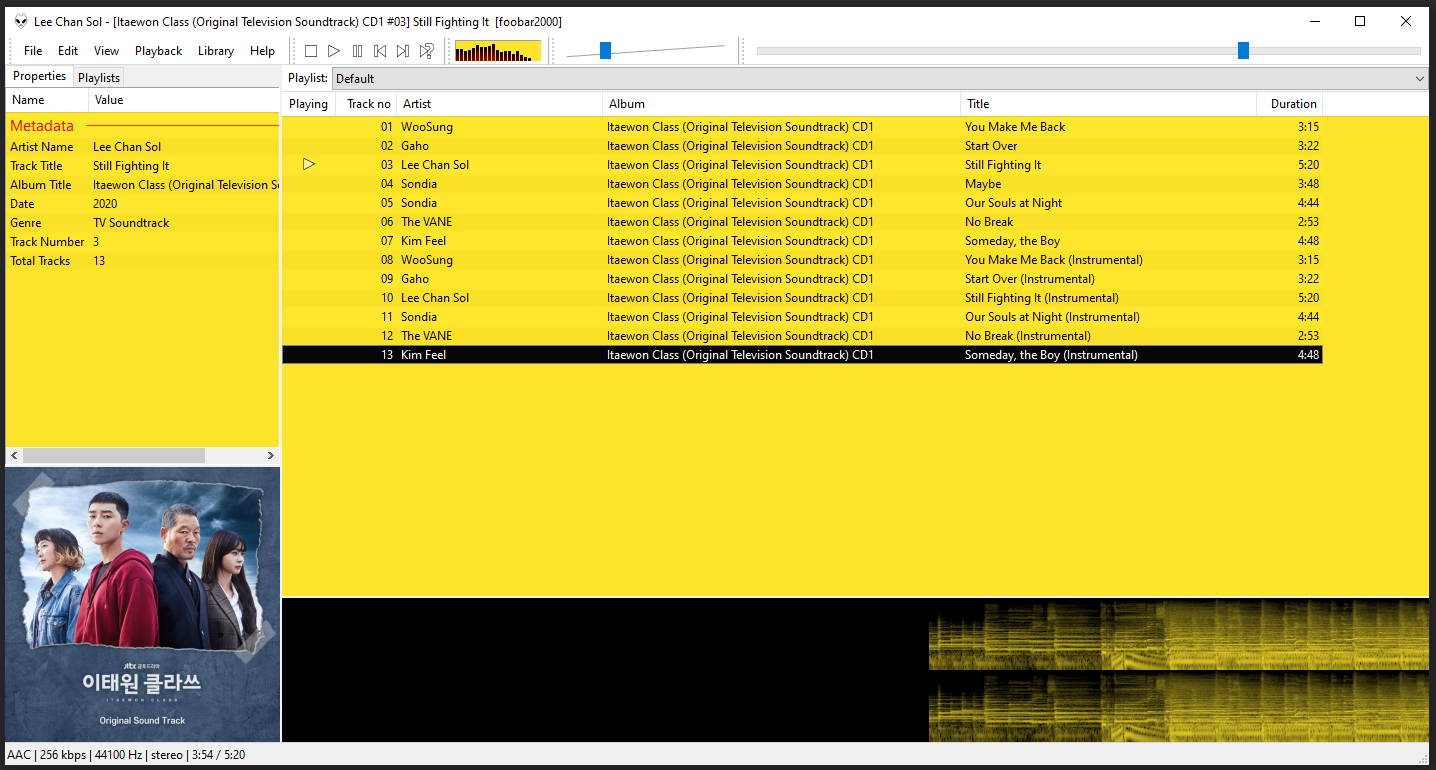This screenshot has height=770, width=1436.
Task: Select track 04 Maybe by Sondia
Action: [802, 184]
